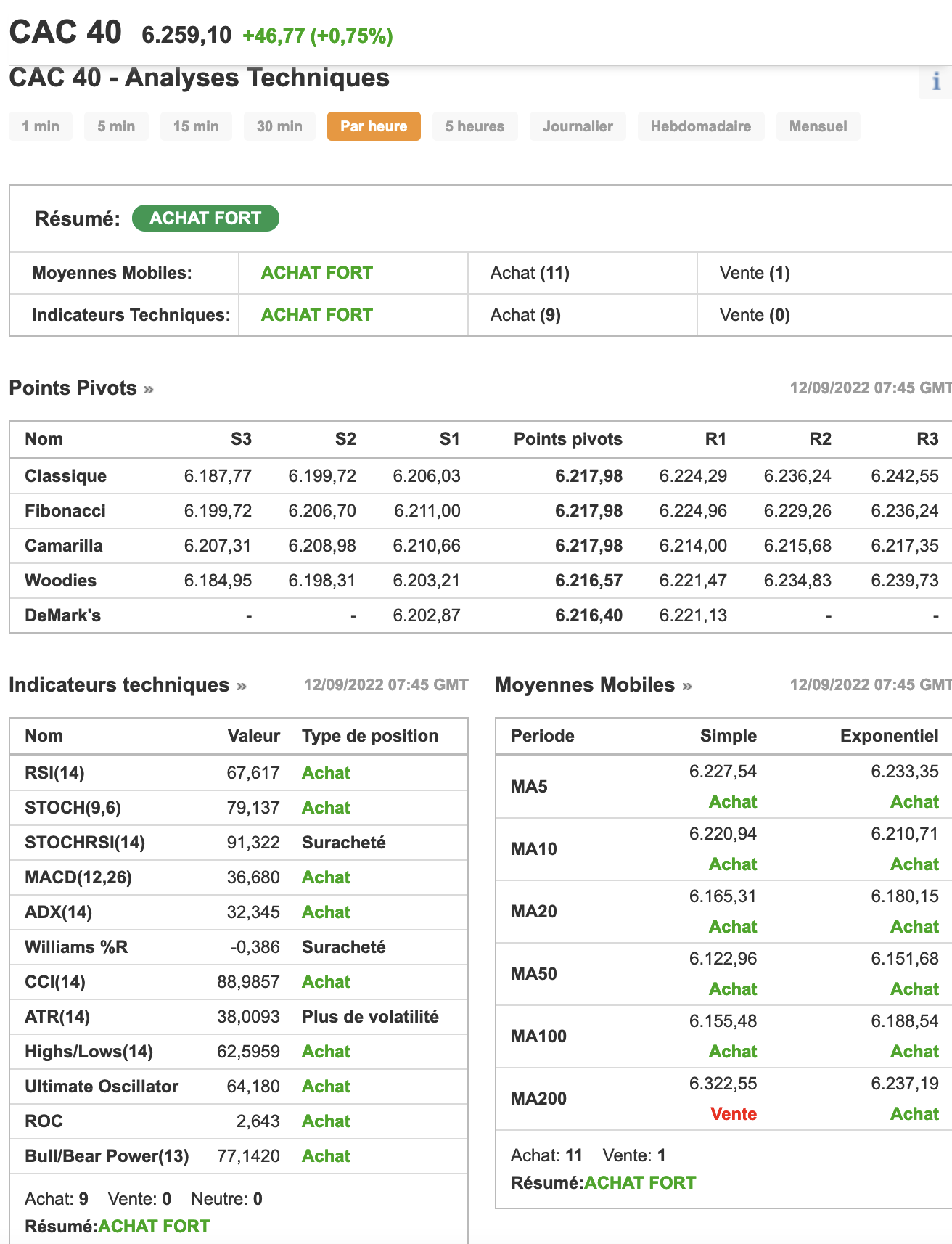Click the Ultimate Oscillator indicator name
The image size is (952, 1244).
(102, 1087)
